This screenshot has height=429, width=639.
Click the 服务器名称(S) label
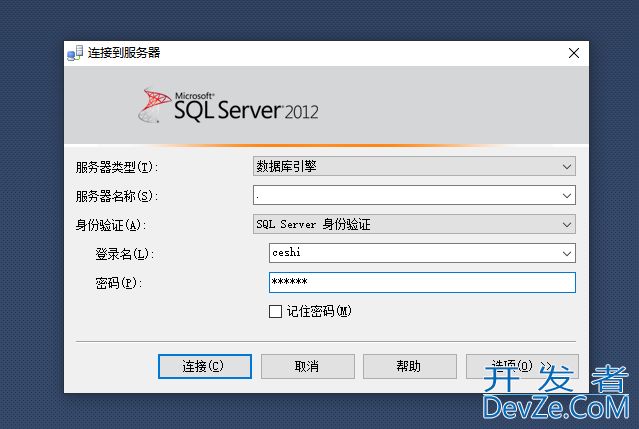click(x=117, y=196)
